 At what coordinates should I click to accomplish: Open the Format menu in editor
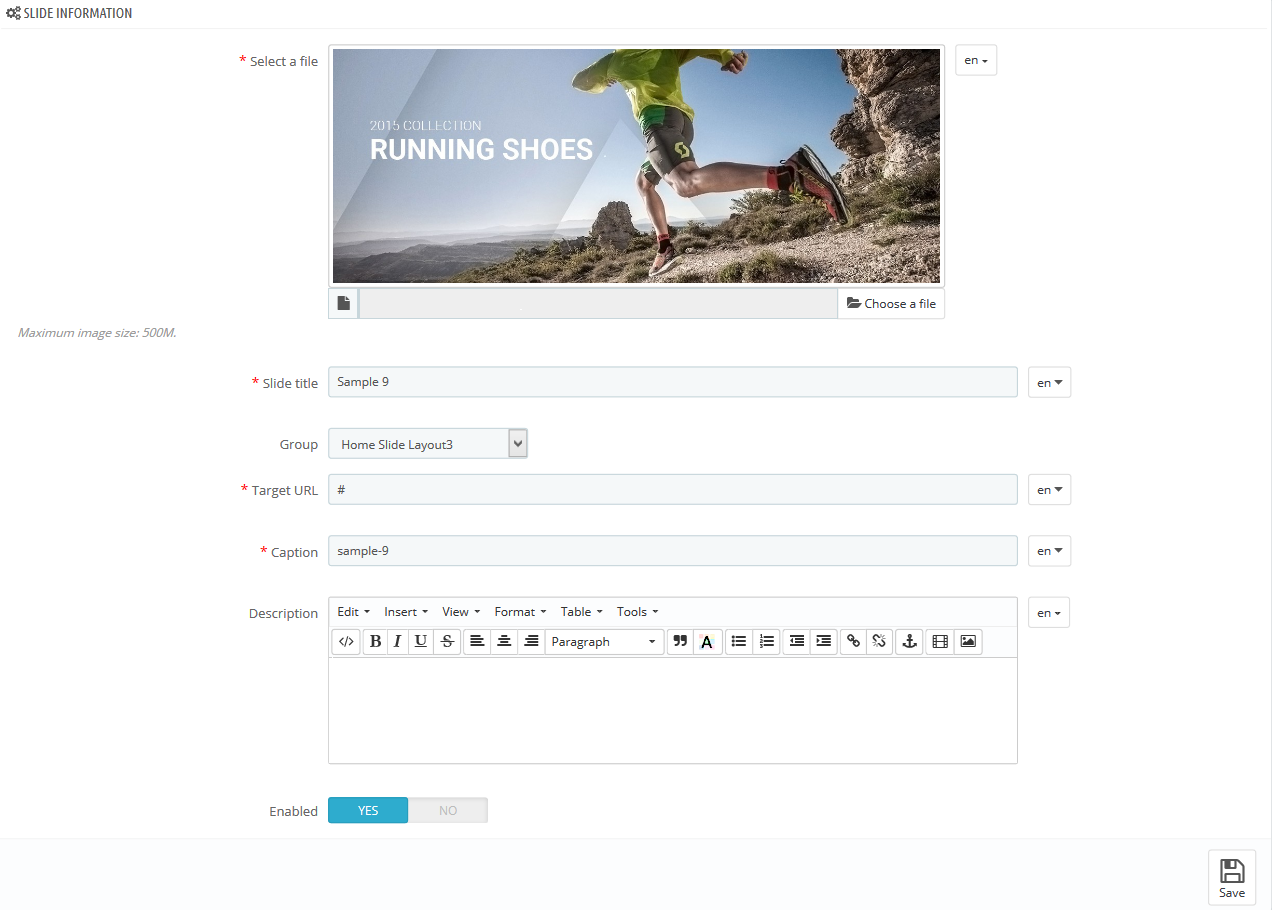click(520, 612)
